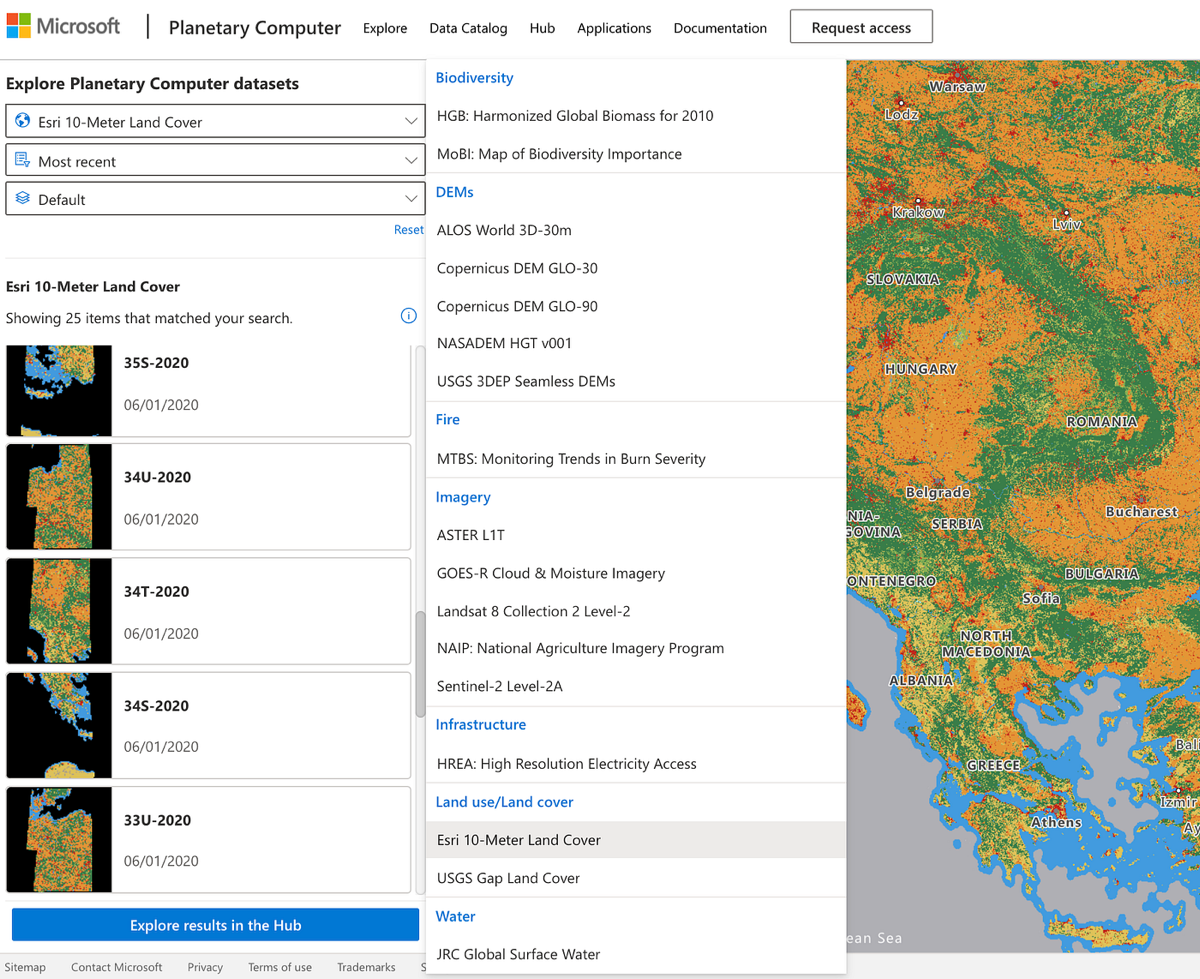This screenshot has height=979, width=1200.
Task: Choose Copernicus DEM GLO-30 dataset
Action: click(636, 267)
